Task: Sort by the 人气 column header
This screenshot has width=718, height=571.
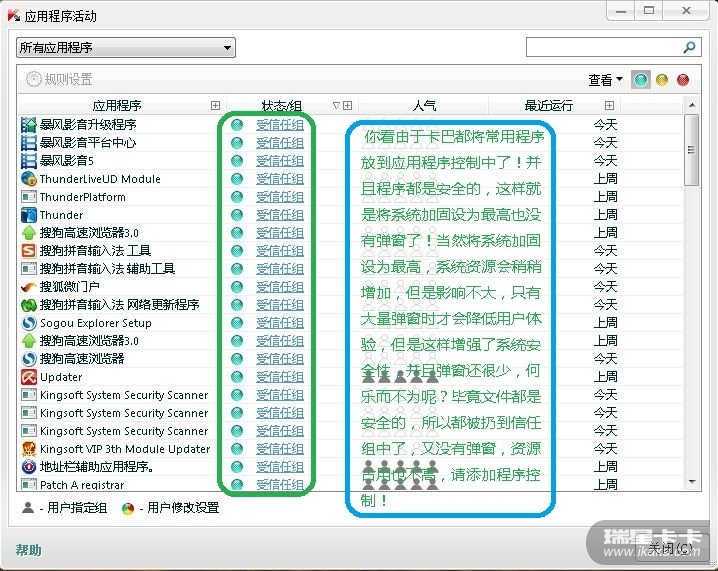Action: click(x=424, y=106)
